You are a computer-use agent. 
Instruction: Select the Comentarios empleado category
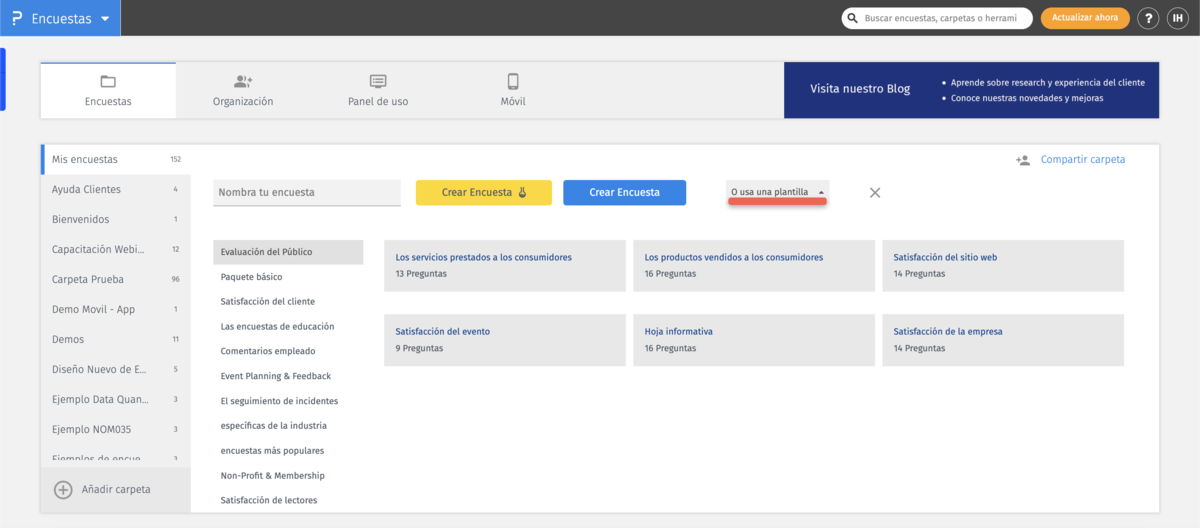click(288, 351)
